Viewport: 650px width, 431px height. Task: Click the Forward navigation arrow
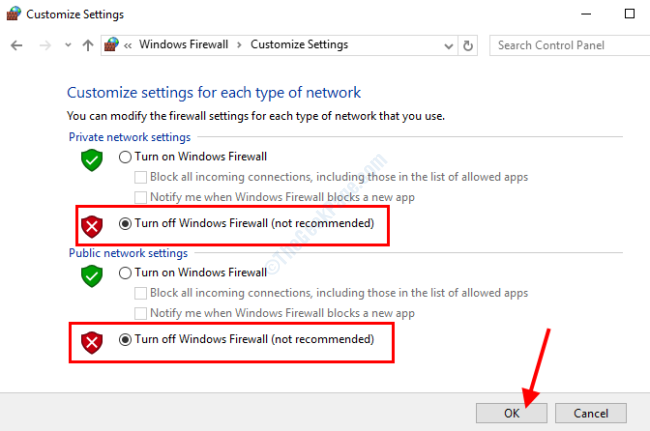coord(45,45)
